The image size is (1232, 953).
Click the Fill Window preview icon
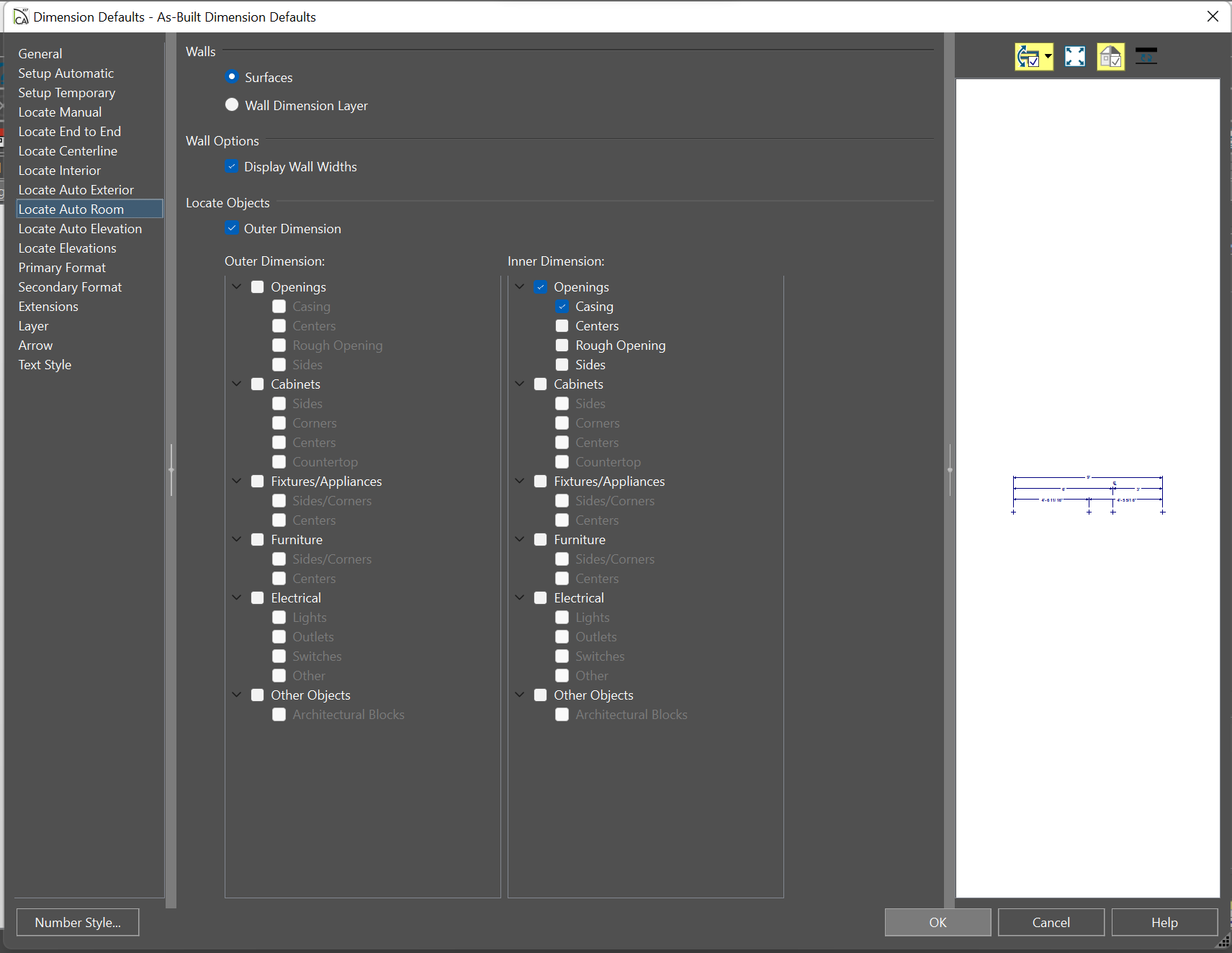[x=1074, y=57]
